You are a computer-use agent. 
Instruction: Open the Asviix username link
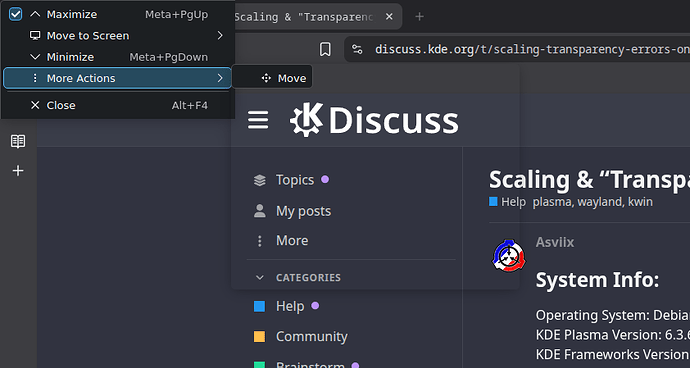[x=554, y=242]
